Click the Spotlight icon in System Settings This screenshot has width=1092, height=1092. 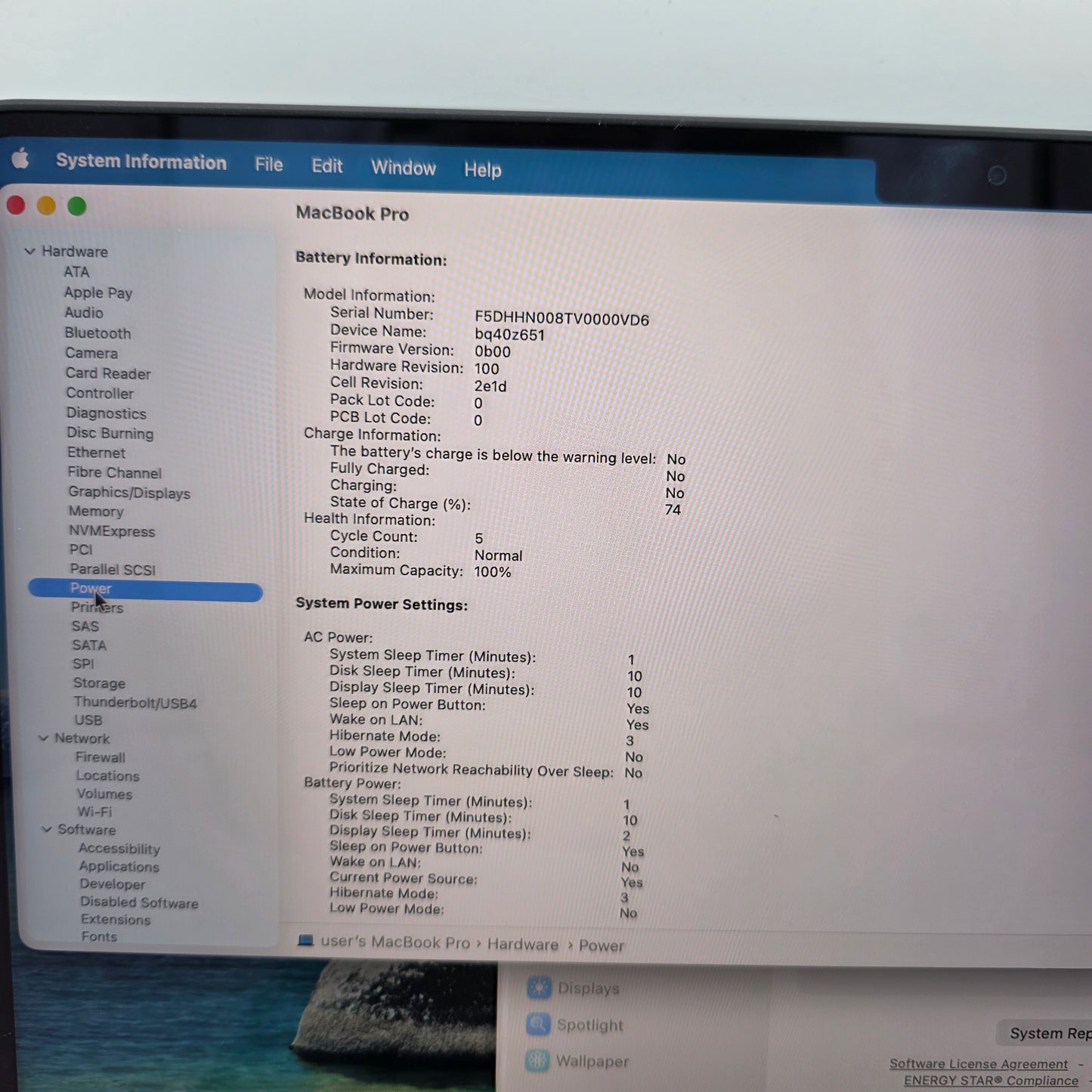click(539, 1025)
